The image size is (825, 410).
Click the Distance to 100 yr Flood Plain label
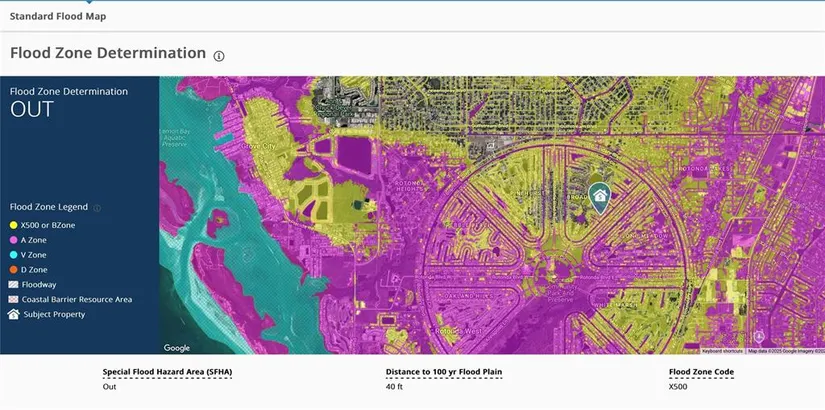tap(443, 372)
